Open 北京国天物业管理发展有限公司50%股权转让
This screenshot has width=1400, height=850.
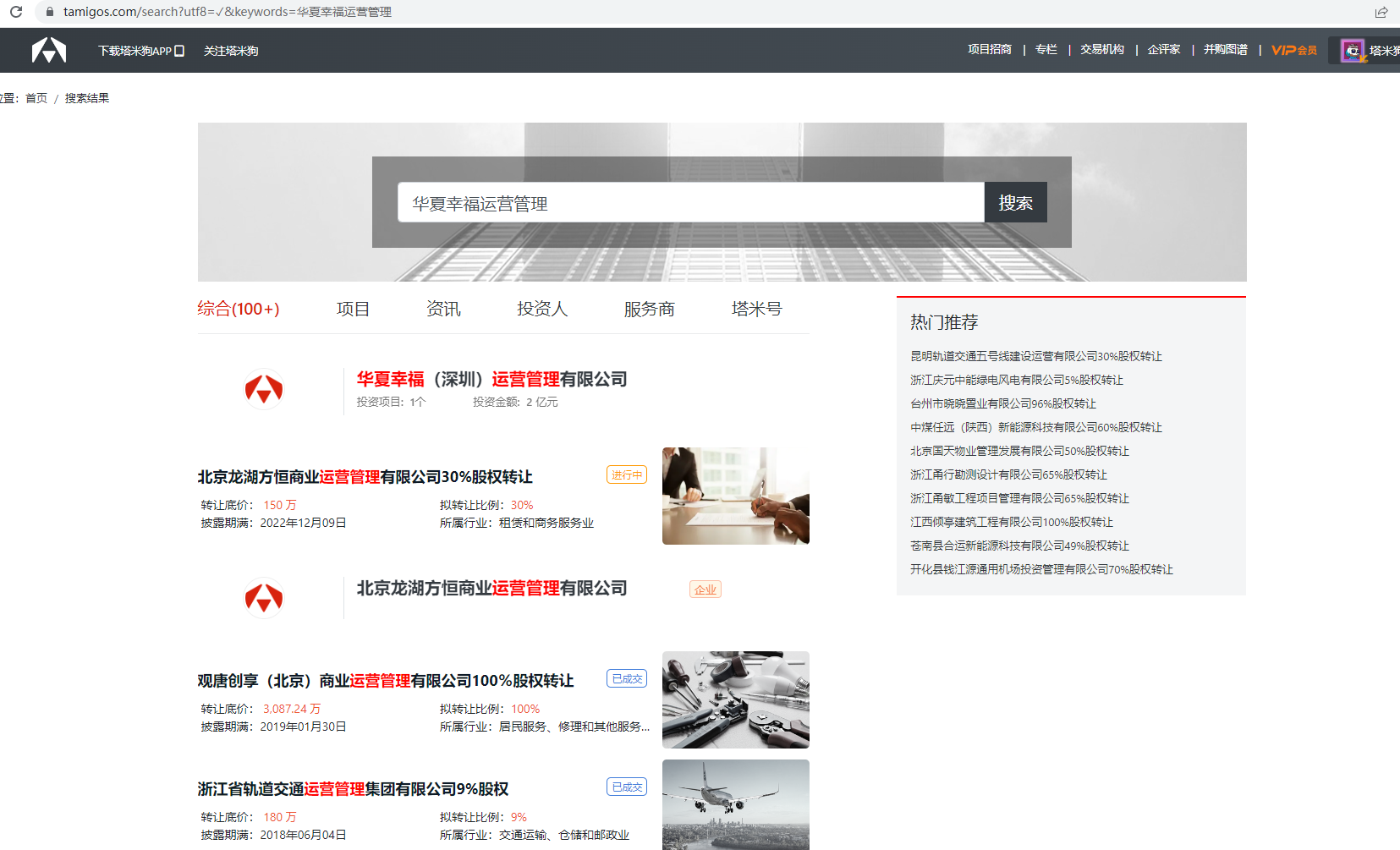pos(1020,451)
